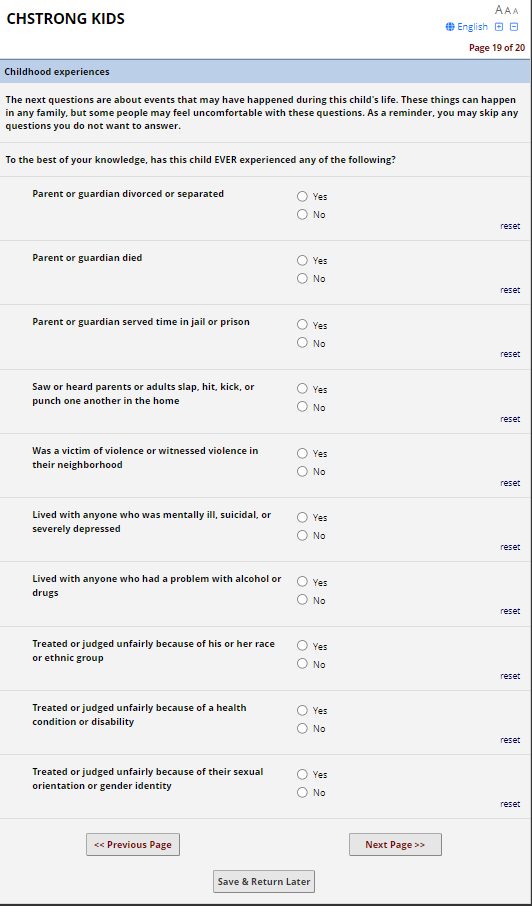Screen dimensions: 532x906
Task: Click the largest font size 'A' icon
Action: pyautogui.click(x=499, y=10)
